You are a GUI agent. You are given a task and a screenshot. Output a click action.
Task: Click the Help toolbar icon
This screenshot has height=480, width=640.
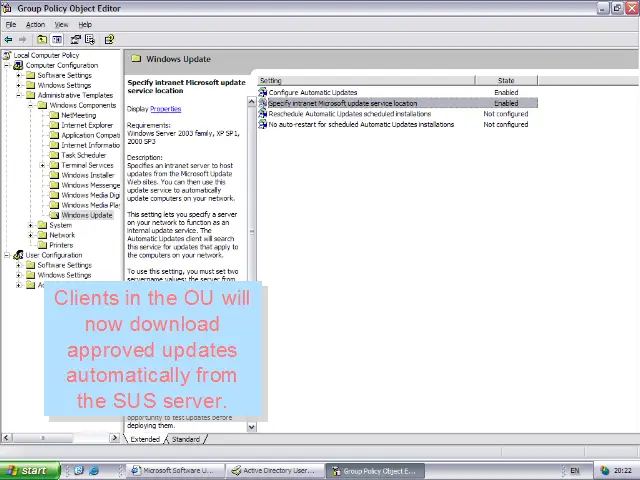pyautogui.click(x=109, y=40)
